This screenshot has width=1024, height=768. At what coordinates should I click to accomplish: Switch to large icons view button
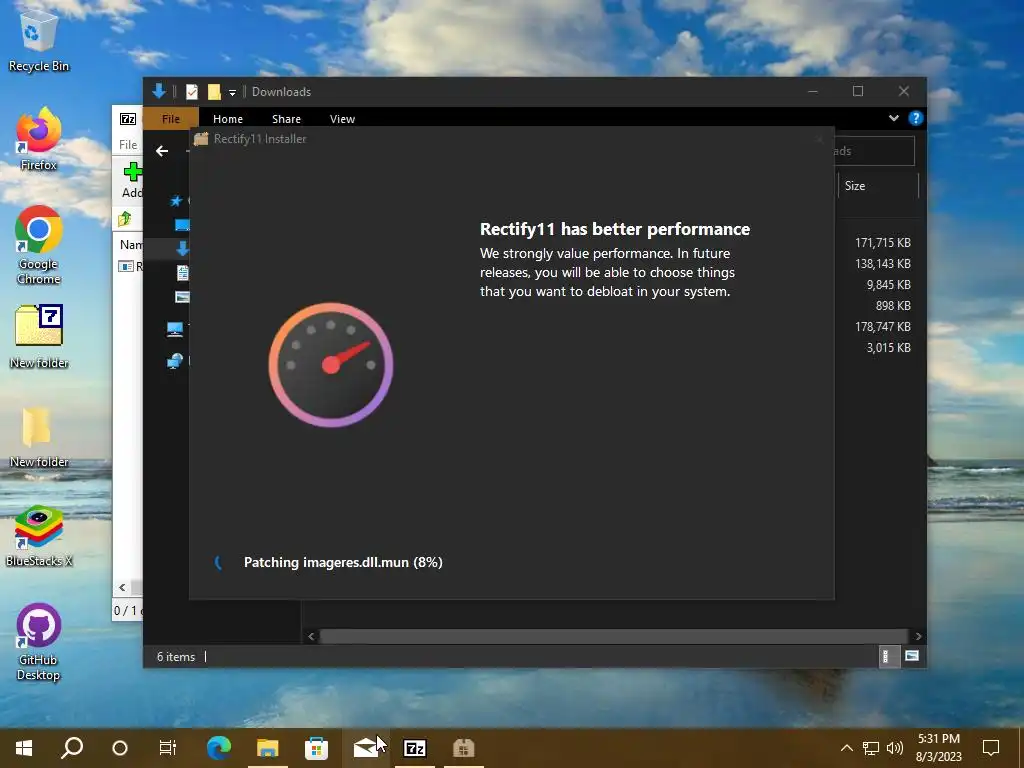[x=912, y=656]
